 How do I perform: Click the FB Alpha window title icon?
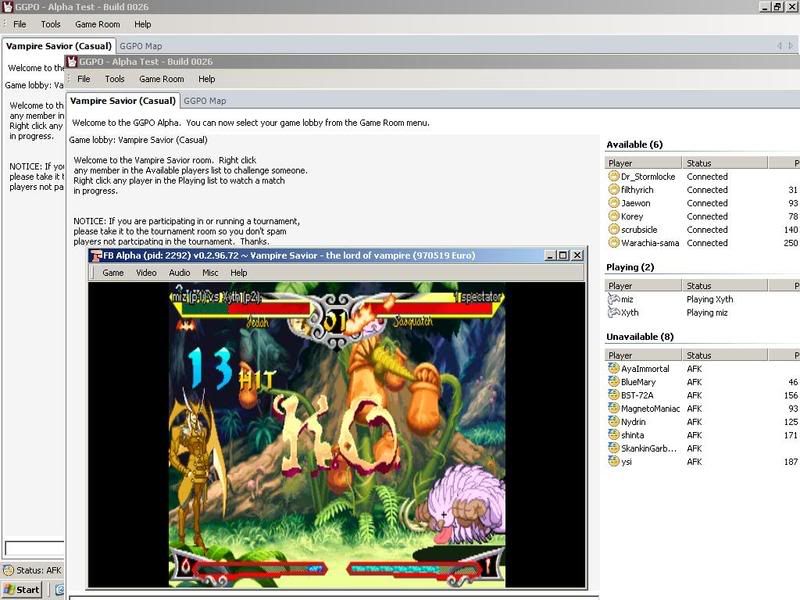coord(96,256)
